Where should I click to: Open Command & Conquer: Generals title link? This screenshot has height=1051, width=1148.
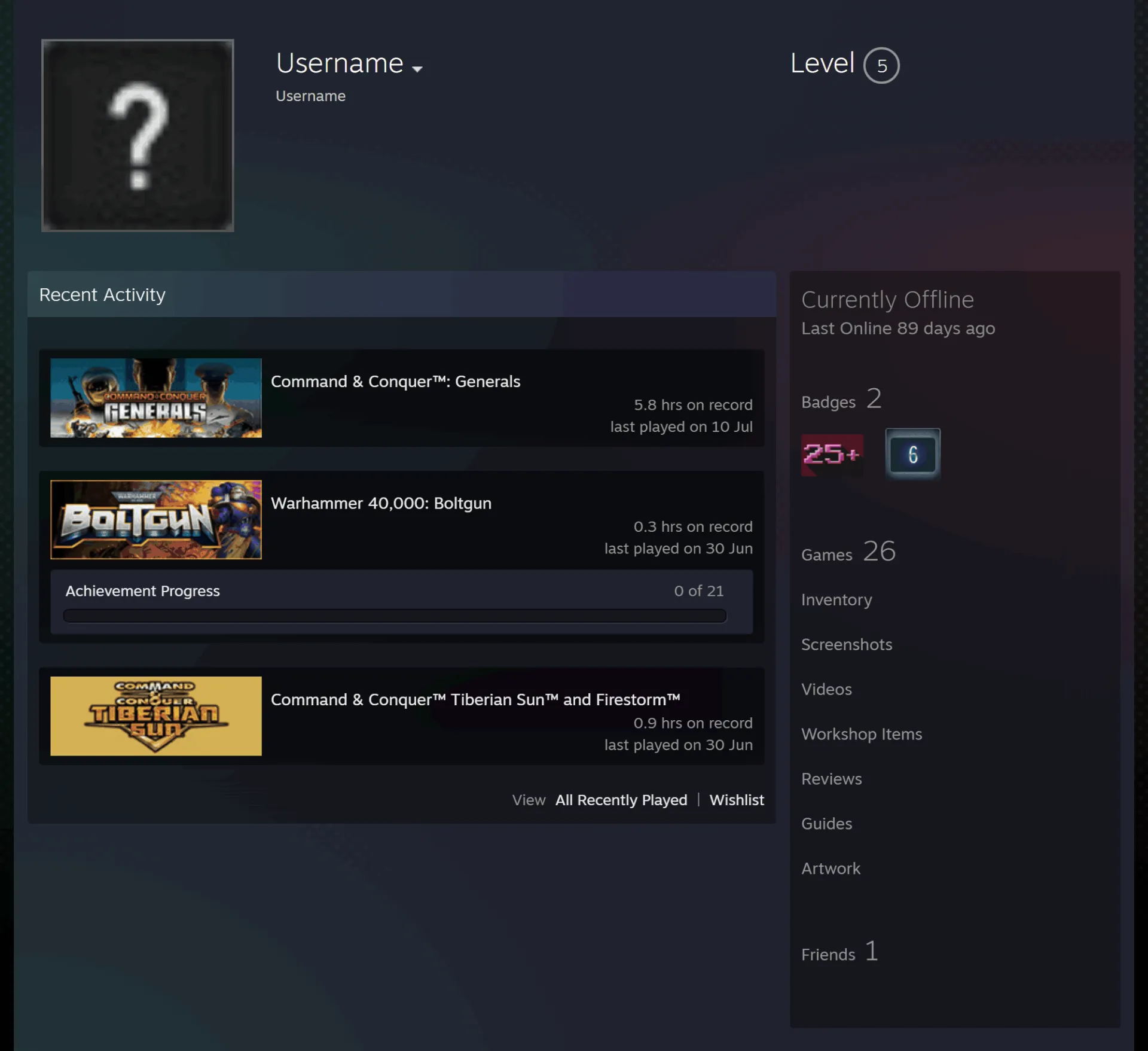[395, 381]
